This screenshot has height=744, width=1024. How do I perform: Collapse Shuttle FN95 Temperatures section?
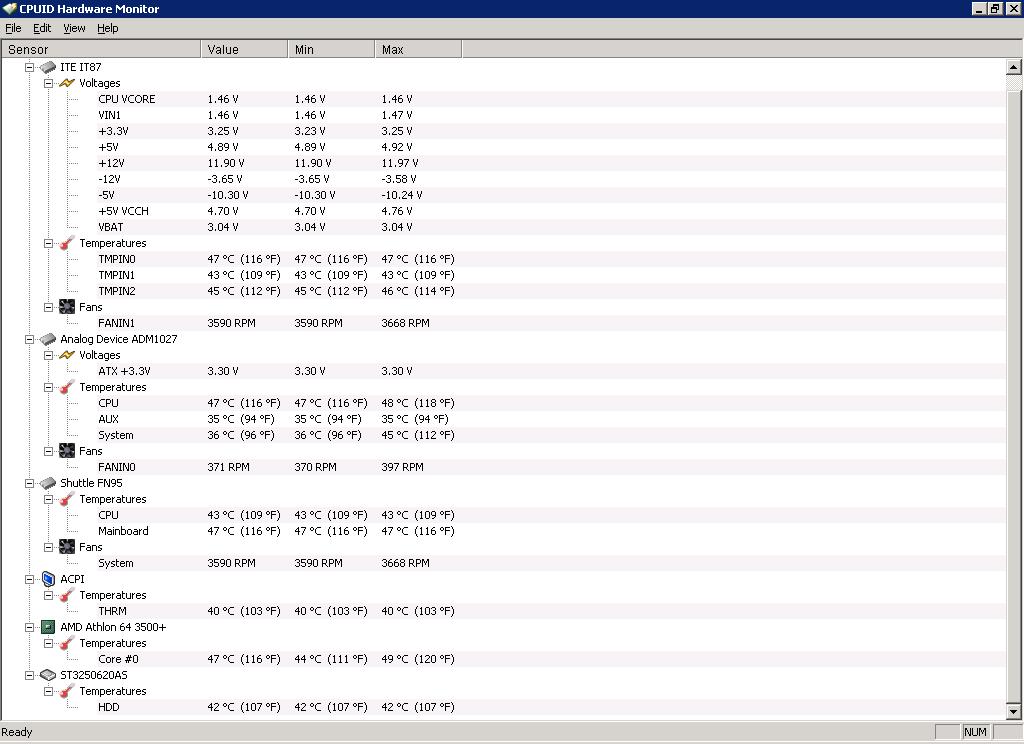point(49,499)
